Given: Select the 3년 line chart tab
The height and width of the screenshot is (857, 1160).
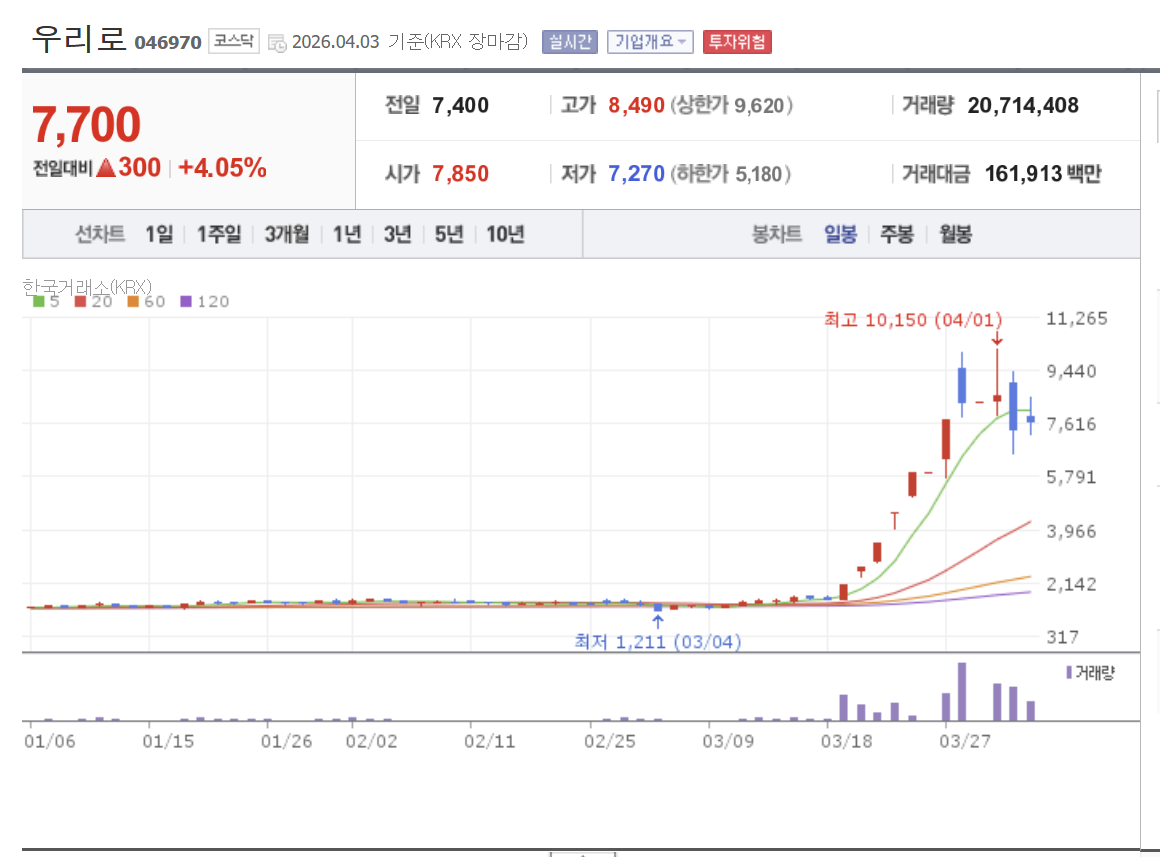Looking at the screenshot, I should click(397, 235).
